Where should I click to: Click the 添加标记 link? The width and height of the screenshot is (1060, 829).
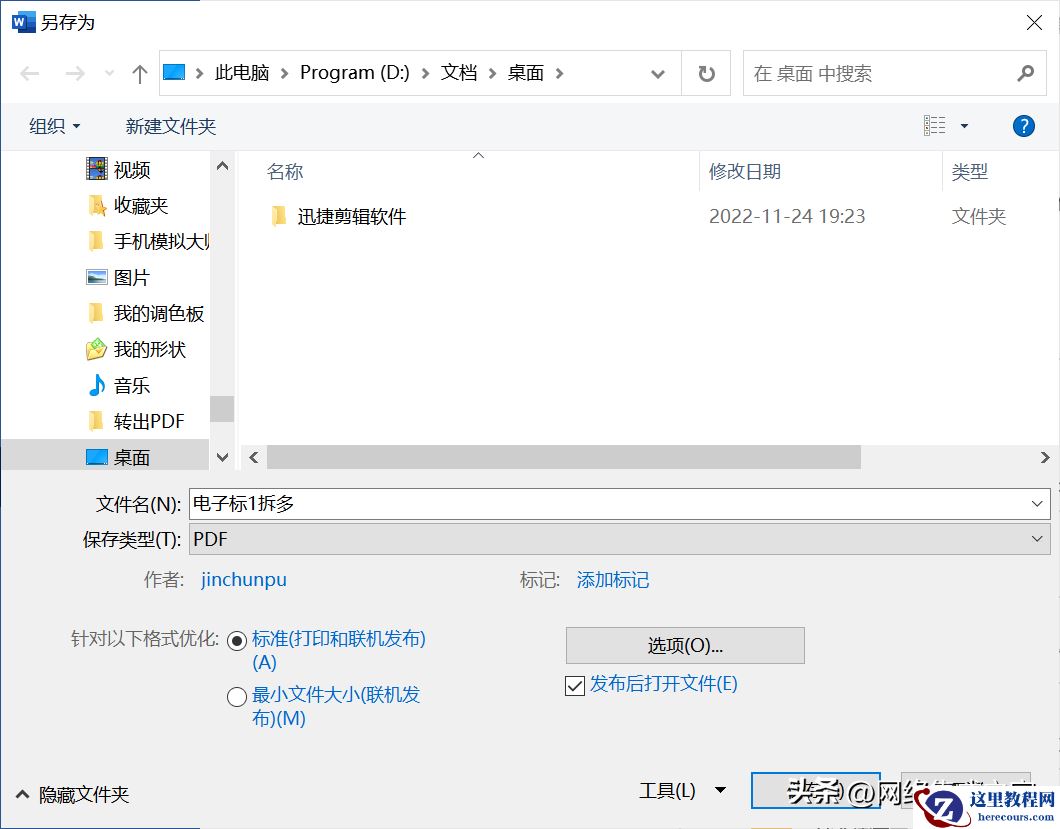[x=612, y=579]
